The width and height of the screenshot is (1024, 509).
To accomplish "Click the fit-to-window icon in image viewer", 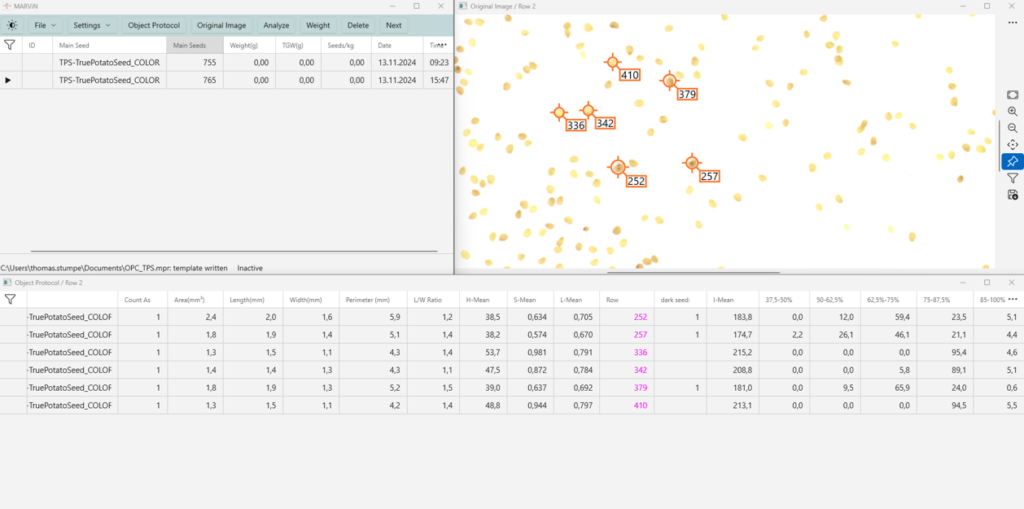I will tap(1012, 95).
